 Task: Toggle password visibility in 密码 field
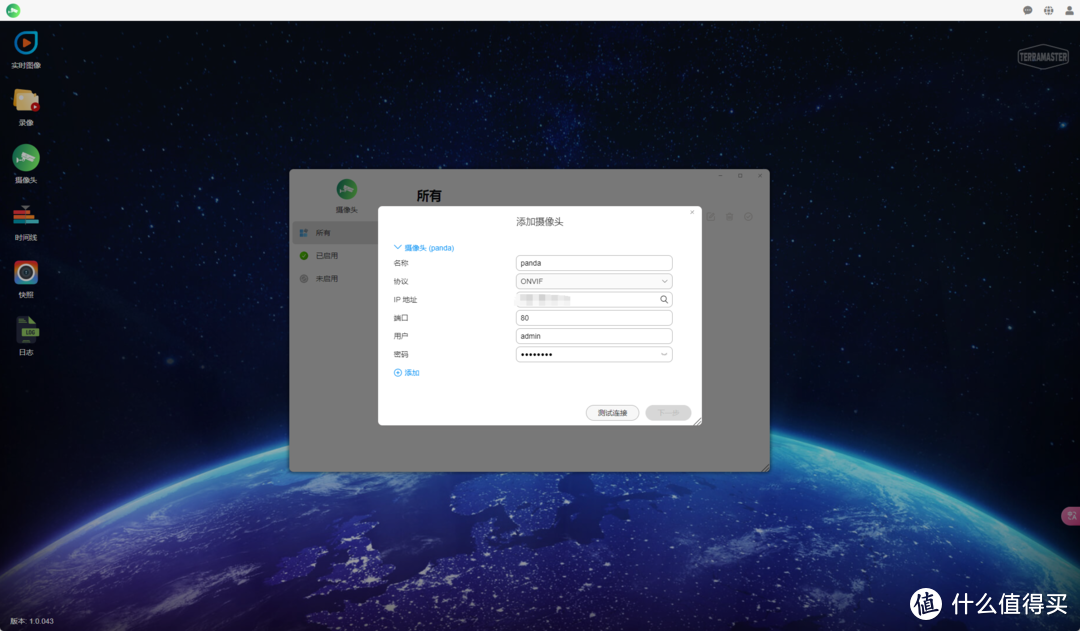pos(664,354)
